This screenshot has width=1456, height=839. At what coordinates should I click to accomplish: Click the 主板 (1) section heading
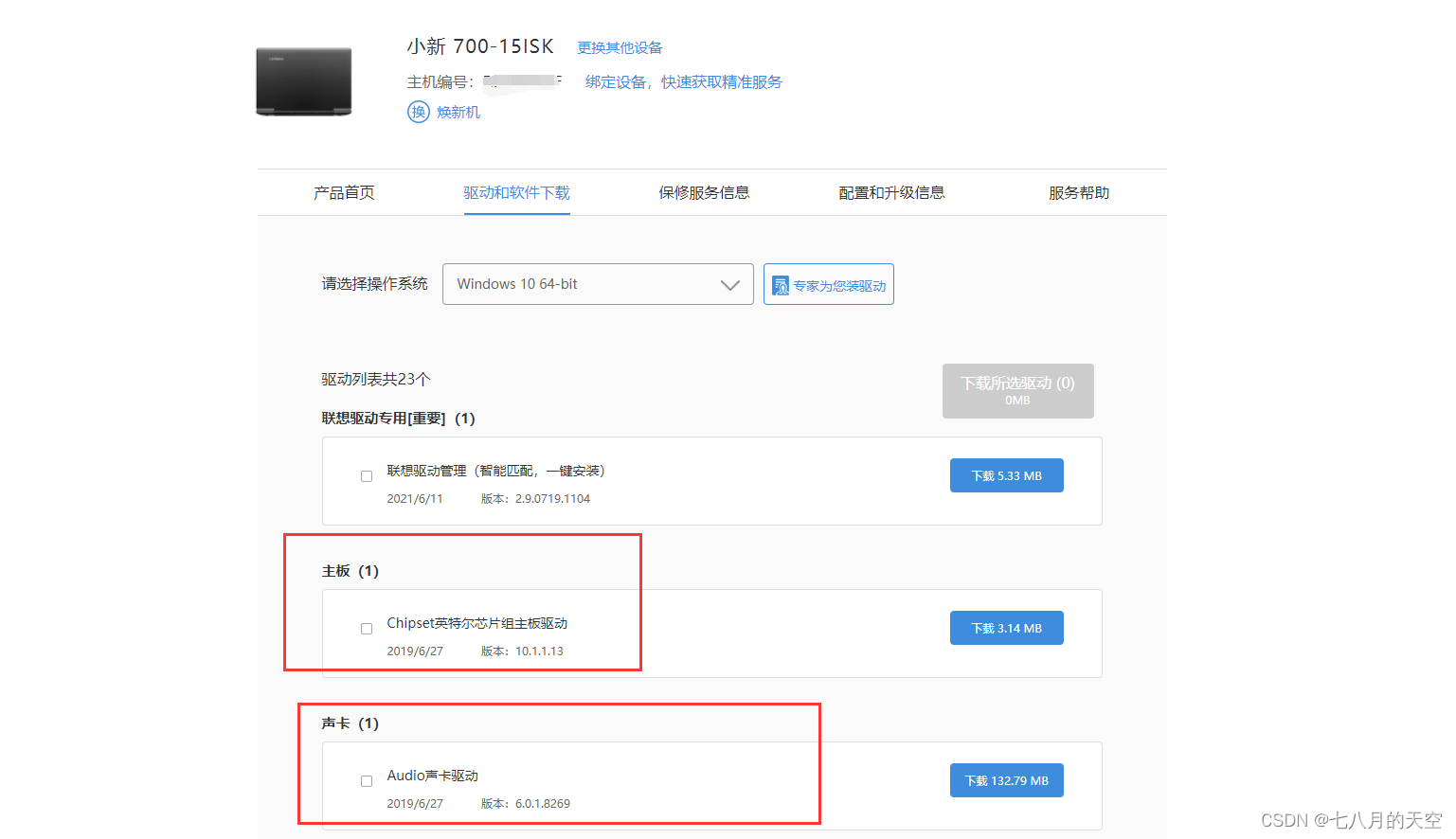(351, 570)
